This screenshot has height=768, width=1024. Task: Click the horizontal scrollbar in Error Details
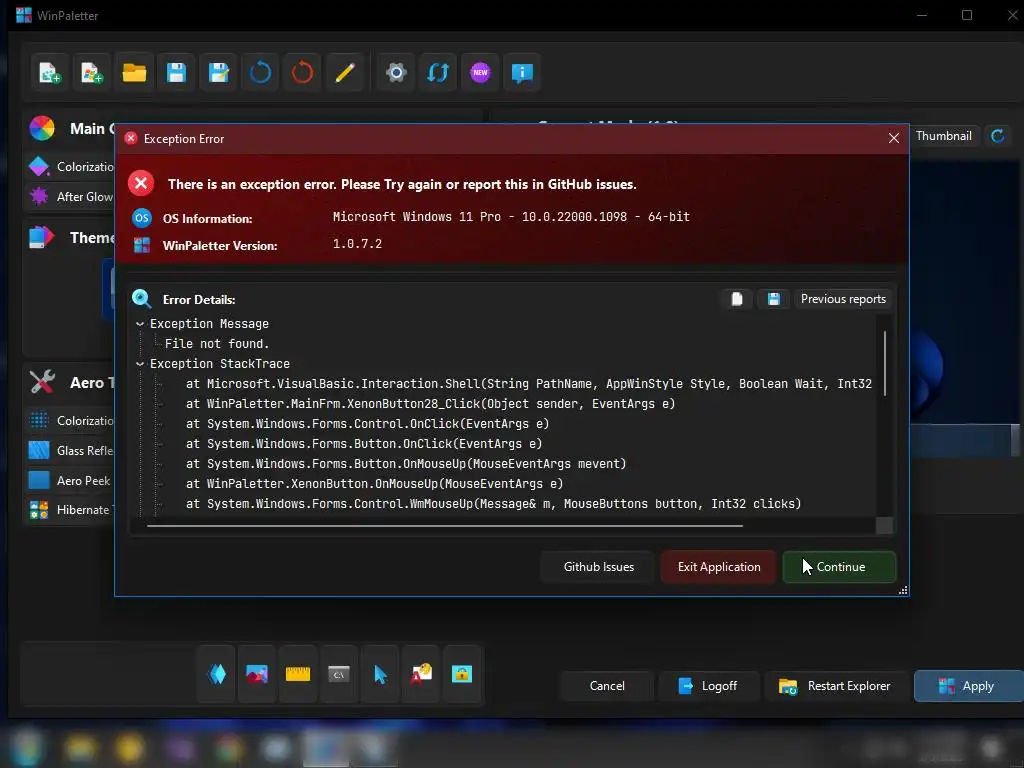click(x=445, y=526)
